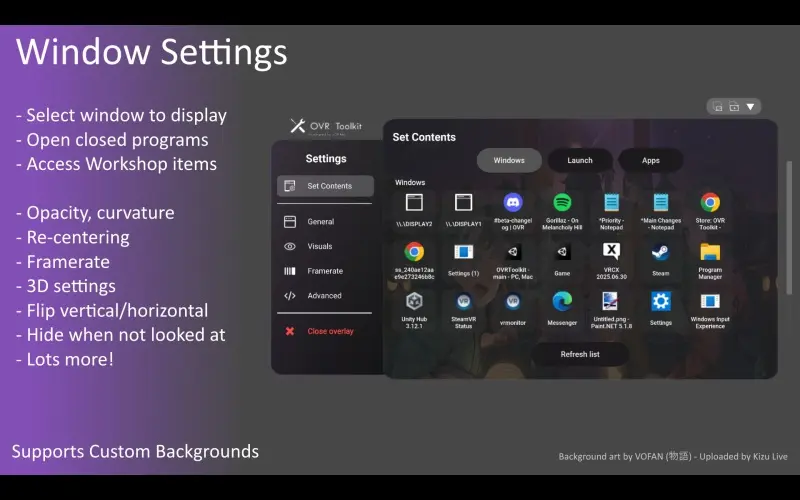This screenshot has width=800, height=500.
Task: Open the Visuals settings section
Action: click(319, 246)
